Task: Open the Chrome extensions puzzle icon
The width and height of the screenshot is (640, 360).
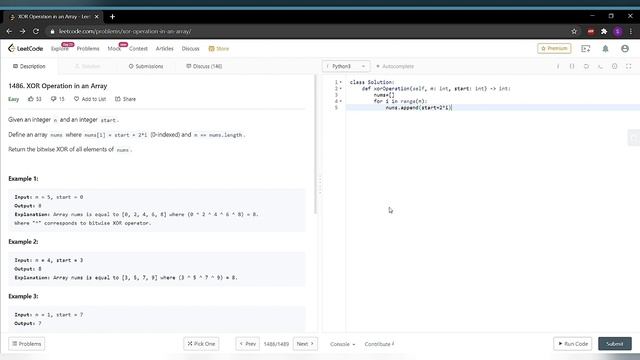Action: coord(604,31)
